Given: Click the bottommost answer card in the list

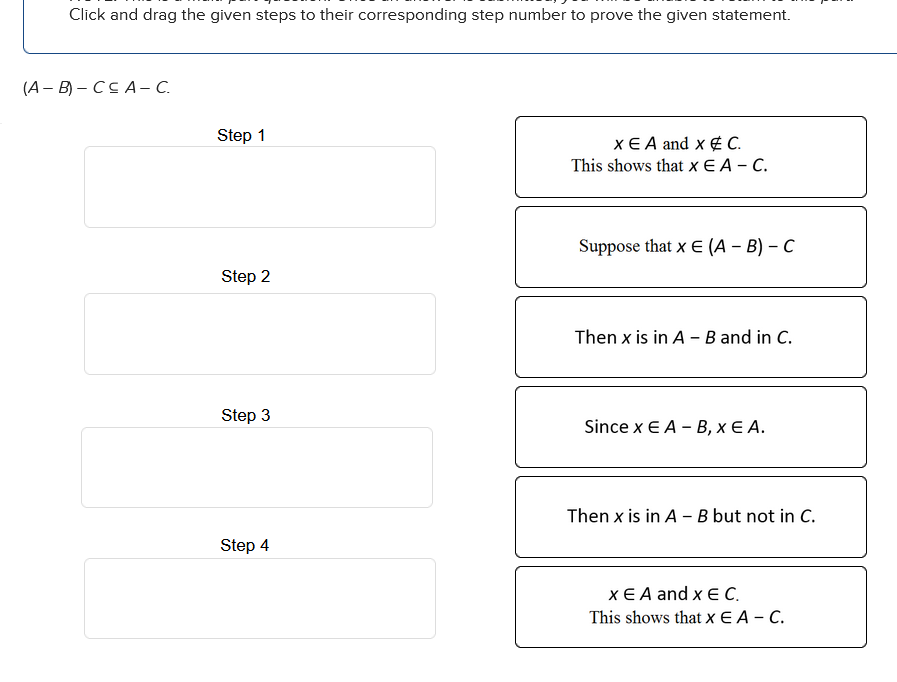Looking at the screenshot, I should point(690,607).
